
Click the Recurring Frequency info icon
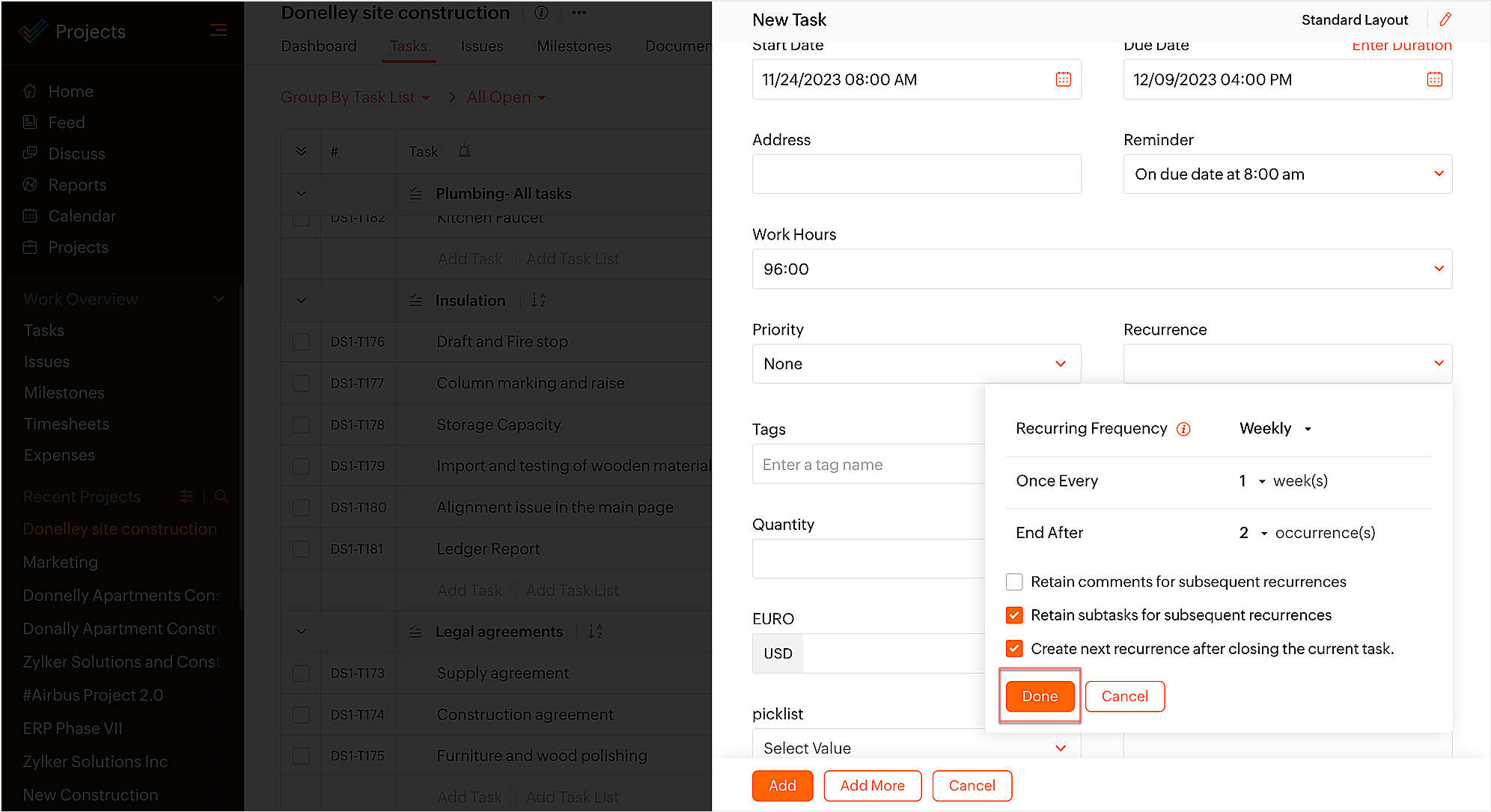click(x=1183, y=429)
